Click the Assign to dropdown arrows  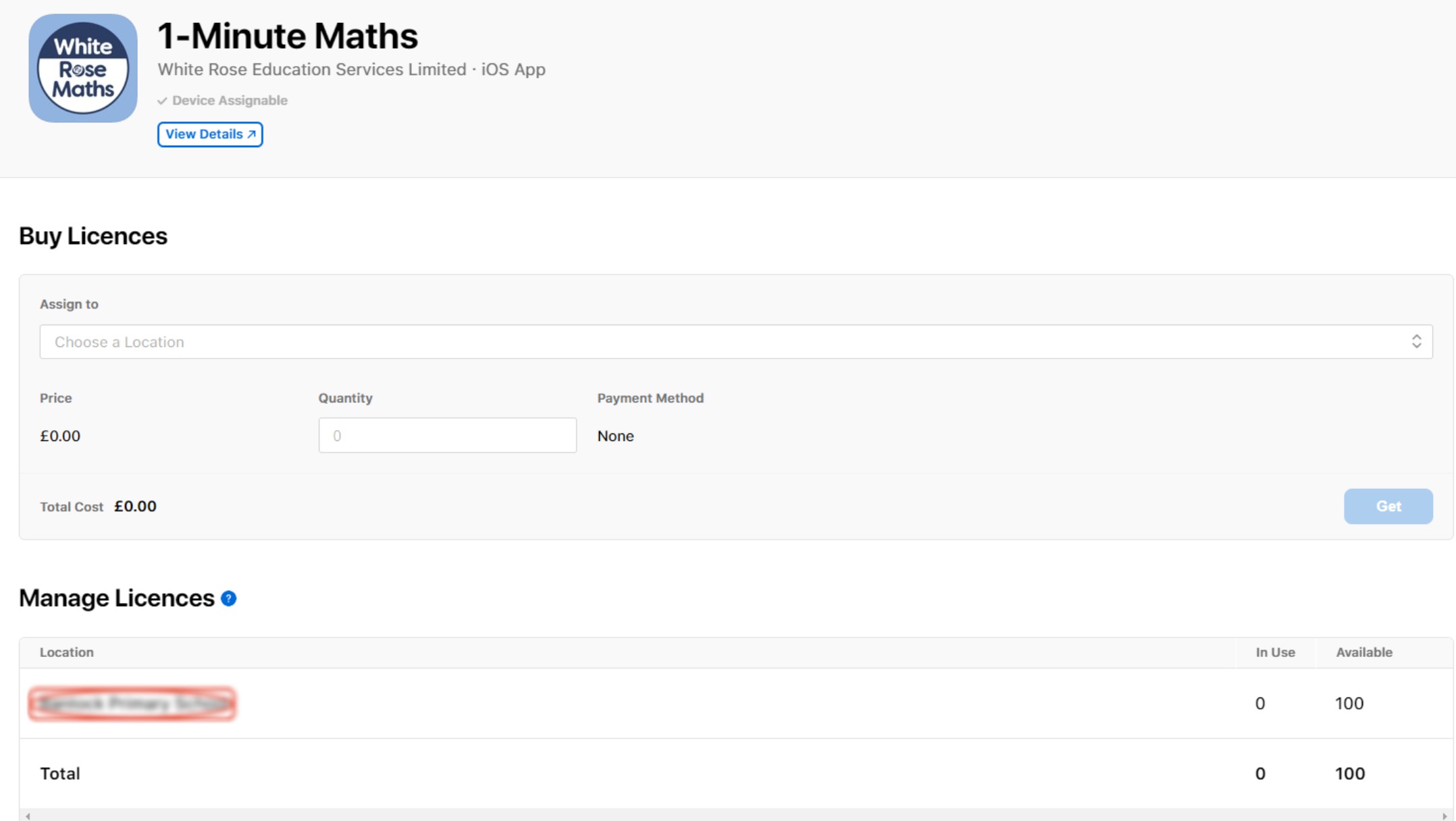(1416, 342)
